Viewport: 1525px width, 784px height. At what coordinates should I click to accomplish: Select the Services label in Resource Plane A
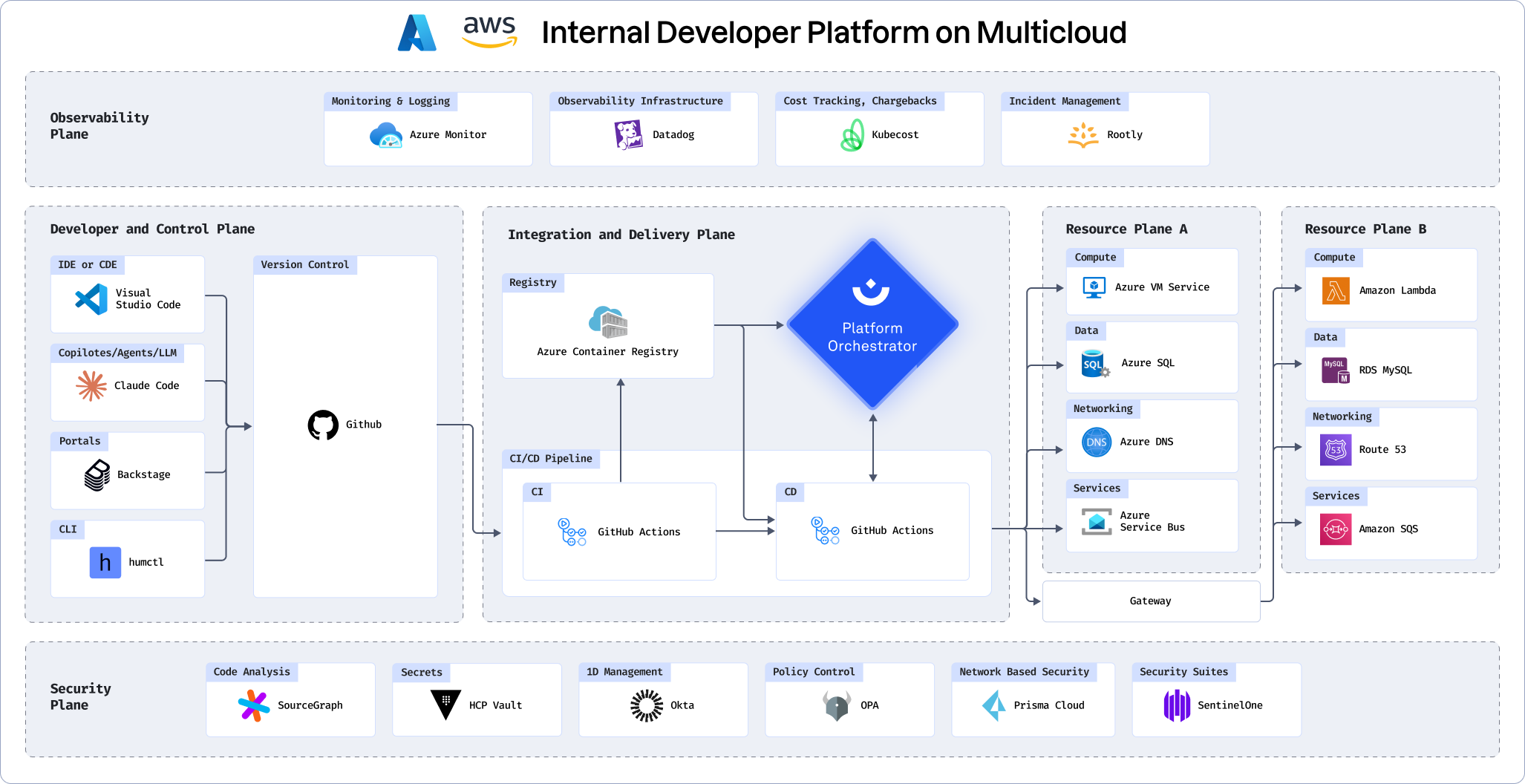coord(1097,489)
